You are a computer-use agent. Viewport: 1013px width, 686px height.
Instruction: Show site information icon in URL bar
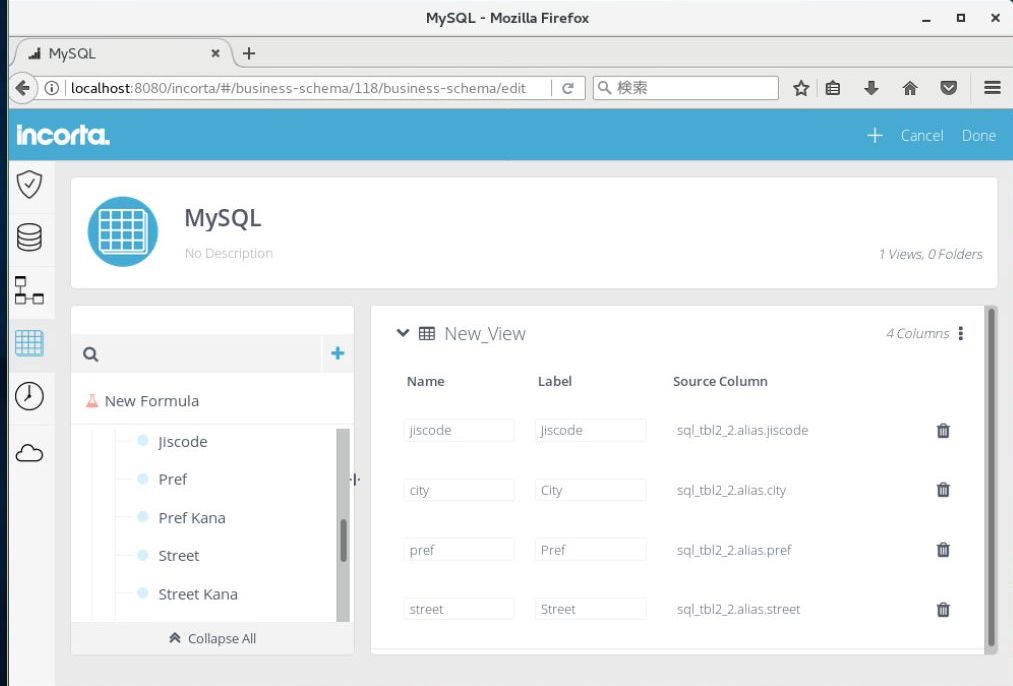[52, 88]
